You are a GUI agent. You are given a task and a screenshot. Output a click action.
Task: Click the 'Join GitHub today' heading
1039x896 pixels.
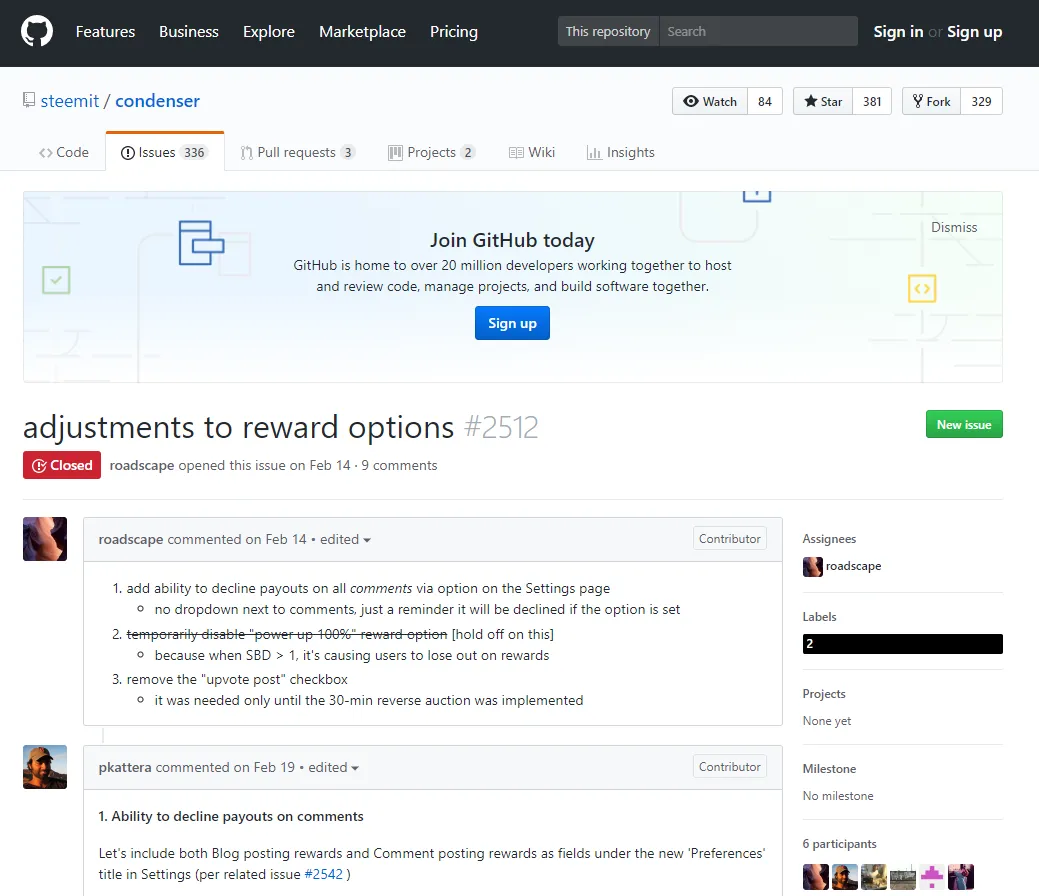pos(512,240)
